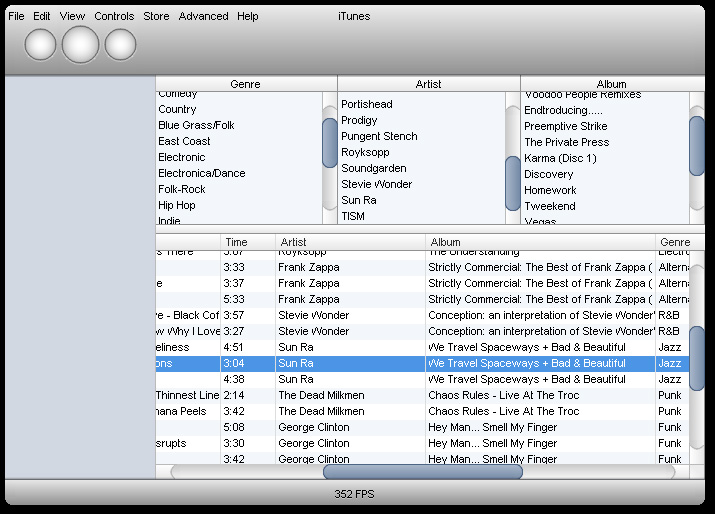715x514 pixels.
Task: Sort tracks by Artist column header in track table
Action: 350,242
